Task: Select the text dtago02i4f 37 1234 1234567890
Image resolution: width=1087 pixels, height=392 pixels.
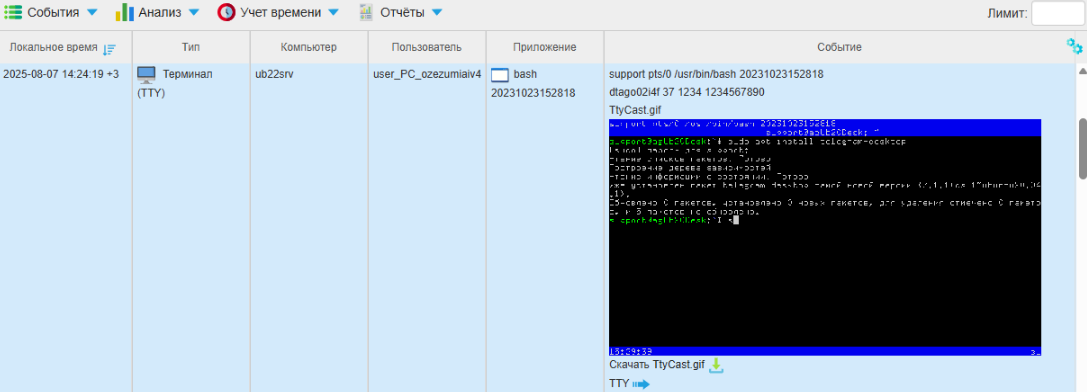Action: [686, 92]
